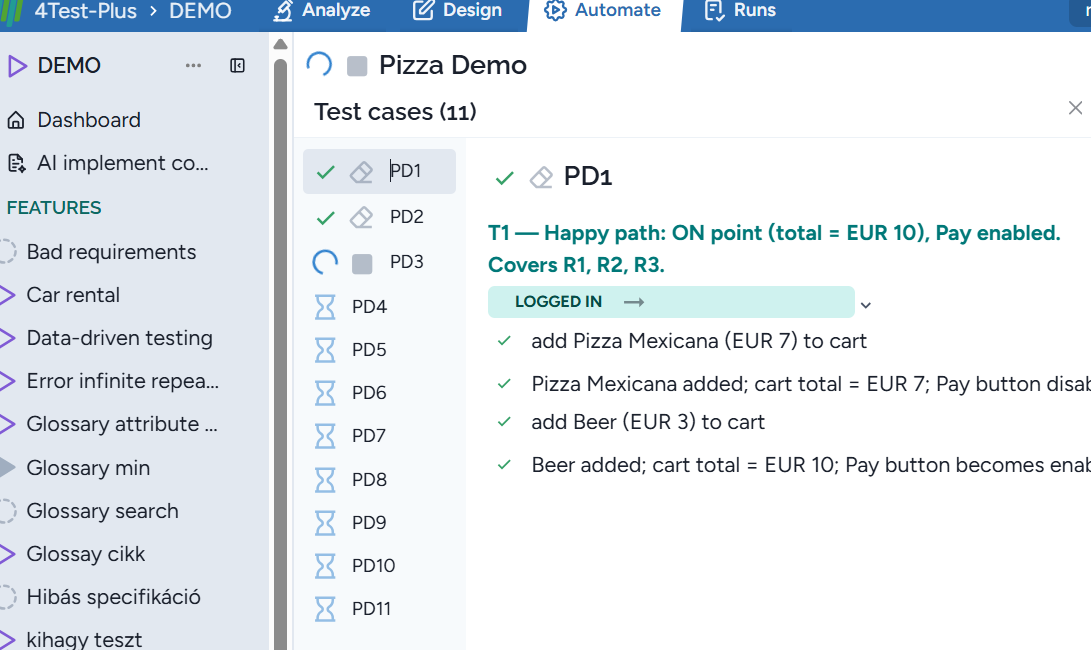1091x650 pixels.
Task: Click the DEMO project play icon
Action: [17, 66]
